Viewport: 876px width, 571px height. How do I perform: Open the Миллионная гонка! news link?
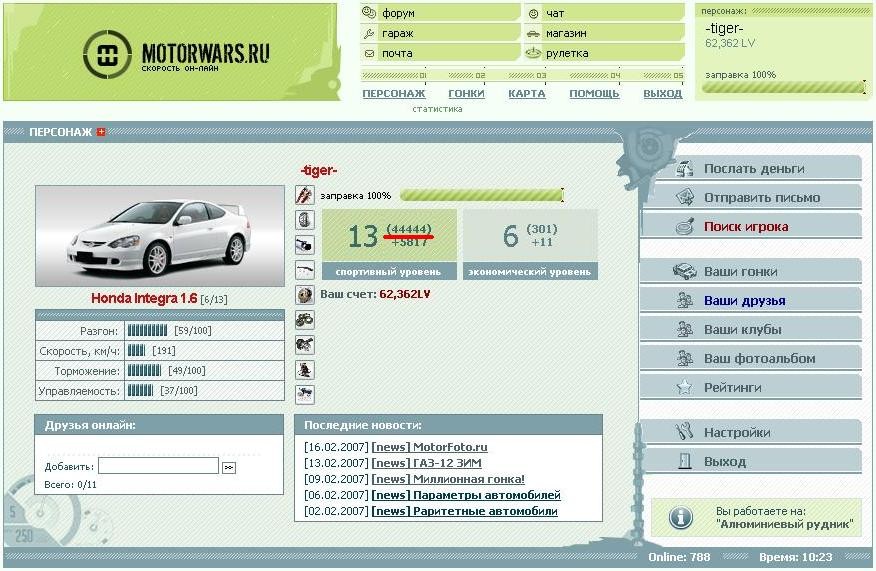[x=448, y=479]
